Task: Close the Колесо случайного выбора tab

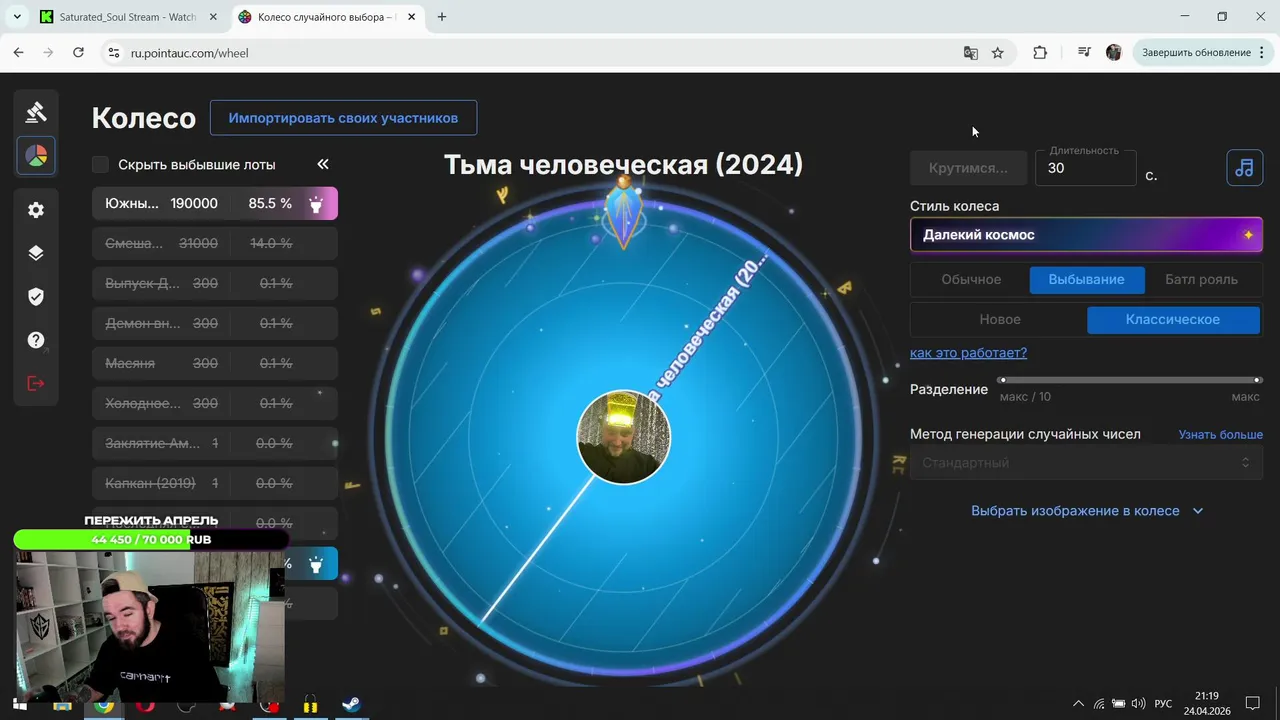Action: click(x=411, y=17)
